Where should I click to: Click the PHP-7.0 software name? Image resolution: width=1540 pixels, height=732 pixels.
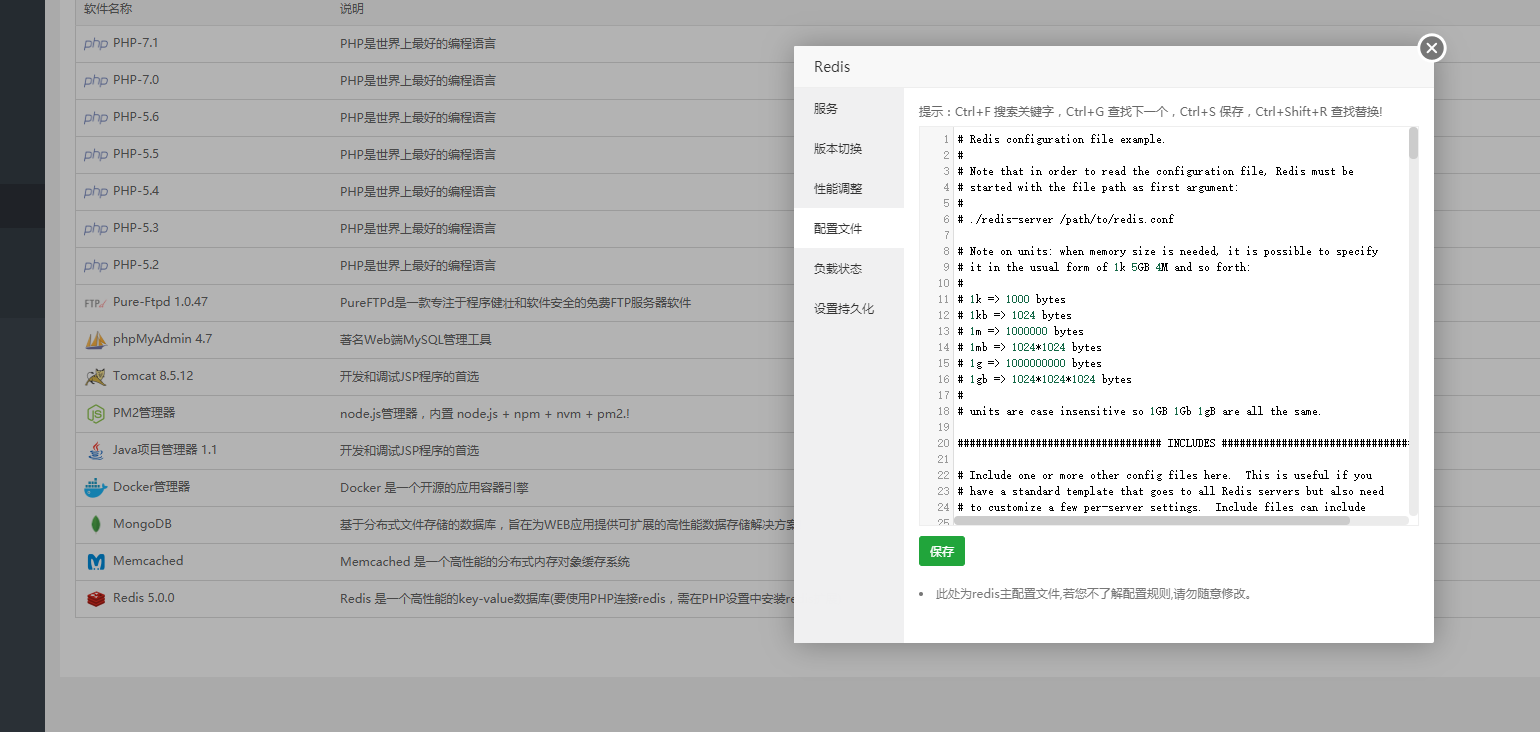[x=136, y=80]
